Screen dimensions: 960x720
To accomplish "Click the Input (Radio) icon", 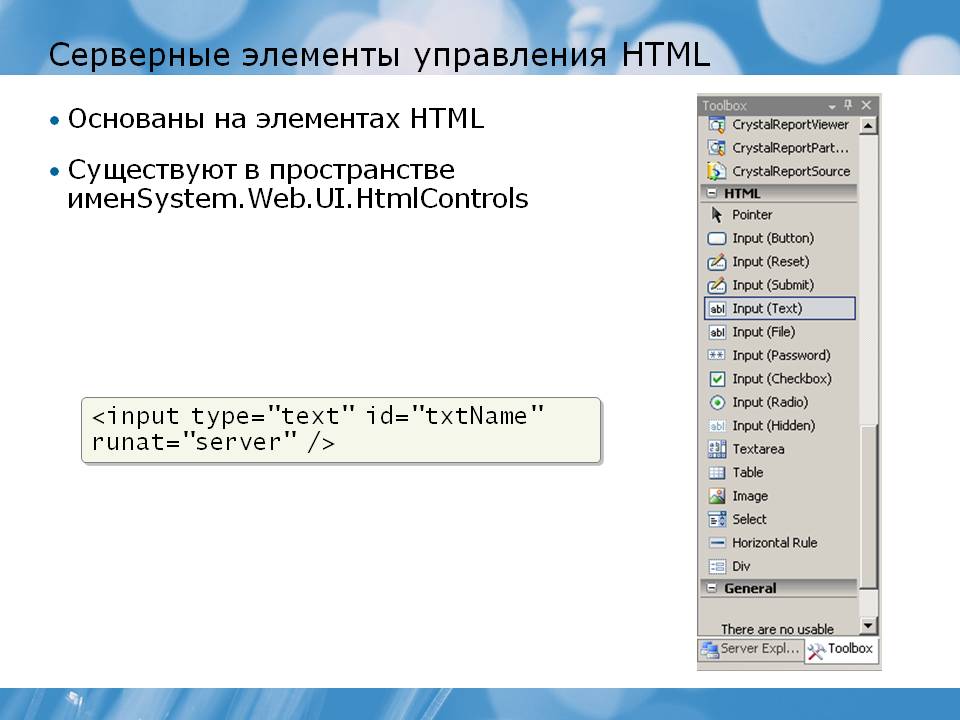I will point(716,402).
